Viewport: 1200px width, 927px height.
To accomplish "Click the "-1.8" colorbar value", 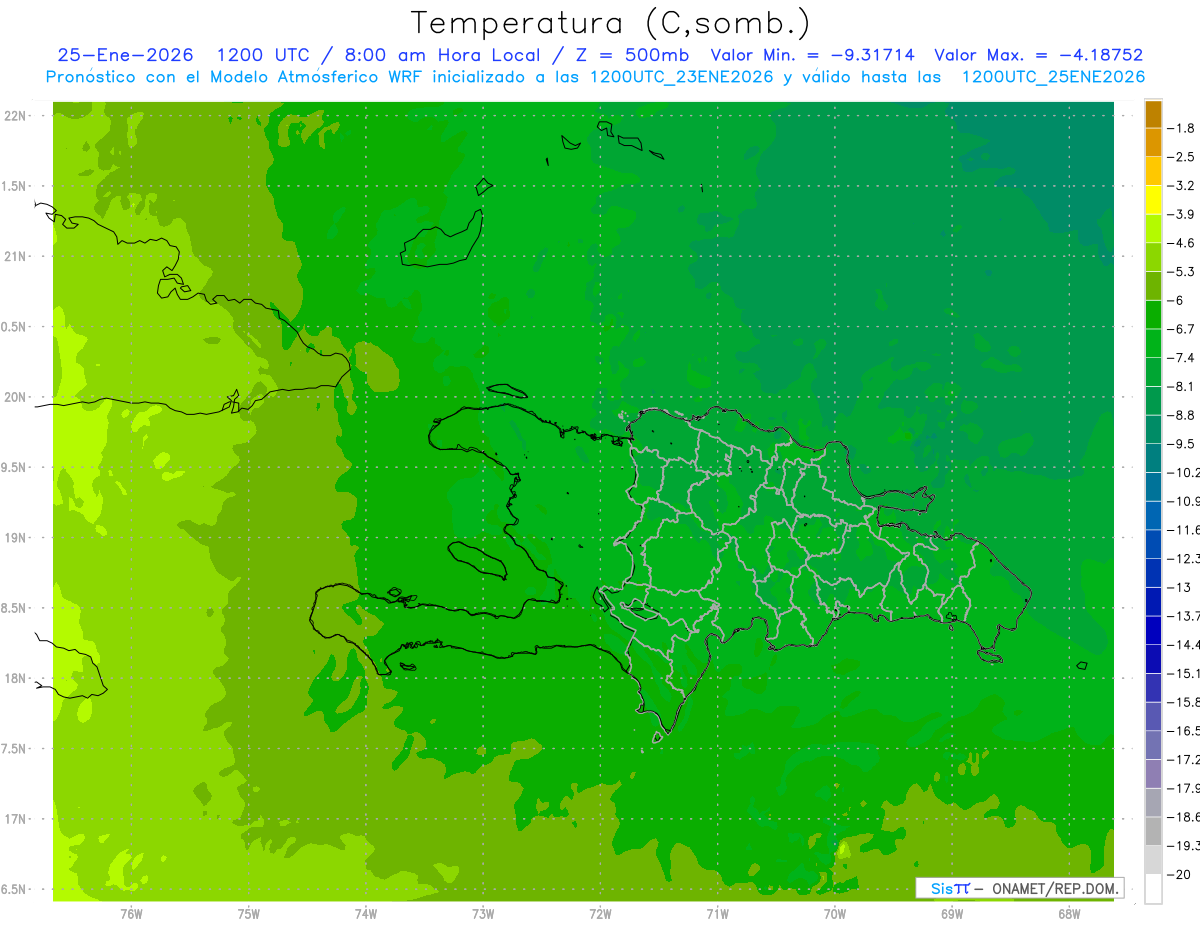I will [1182, 128].
